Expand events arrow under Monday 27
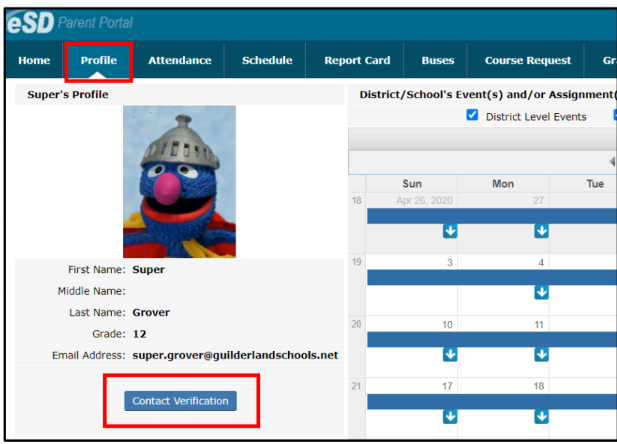Viewport: 617px width, 444px height. (541, 231)
